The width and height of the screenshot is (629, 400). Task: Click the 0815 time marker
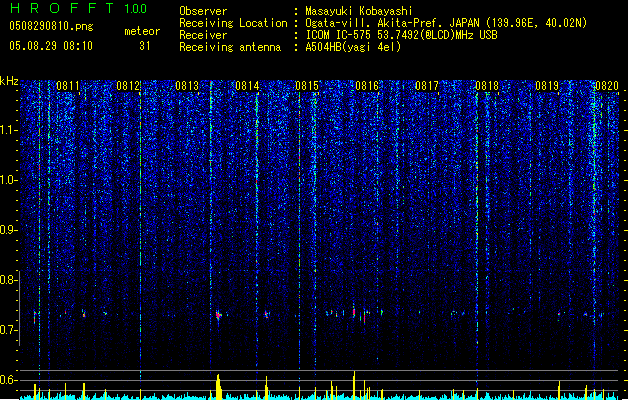307,86
